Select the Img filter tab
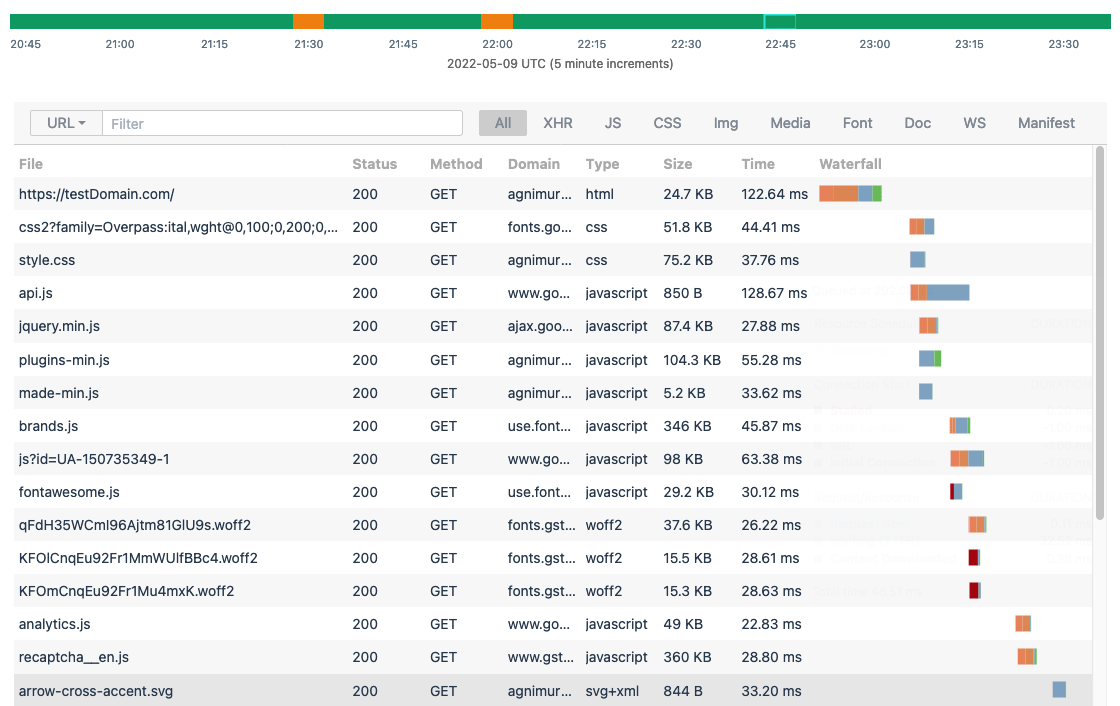 (x=725, y=122)
